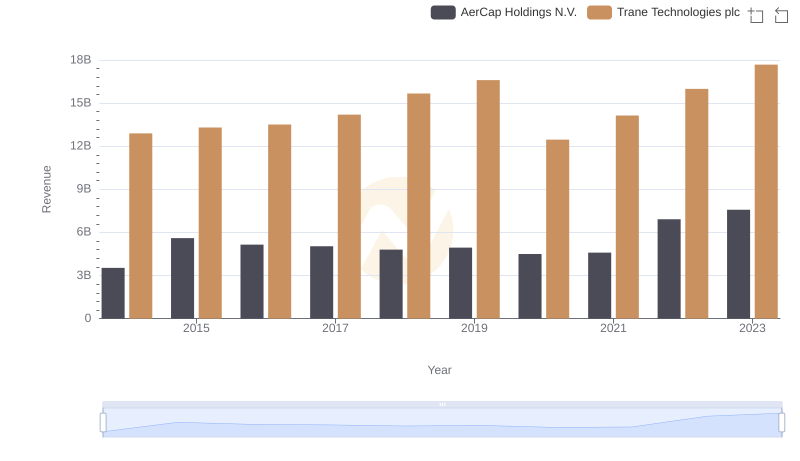Click the zoom area select icon

pos(756,15)
